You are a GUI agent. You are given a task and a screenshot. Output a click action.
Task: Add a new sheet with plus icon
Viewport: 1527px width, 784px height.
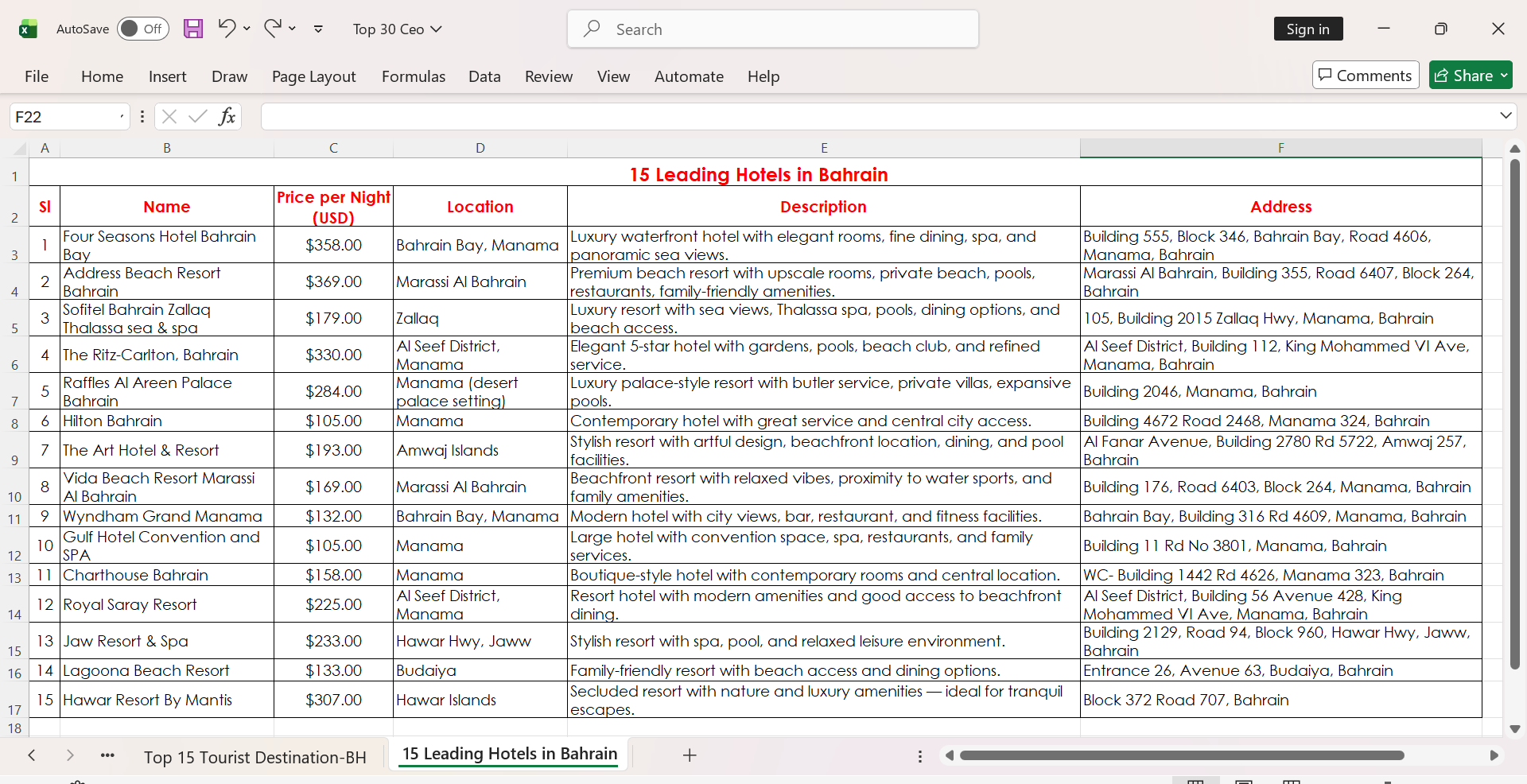click(x=690, y=755)
